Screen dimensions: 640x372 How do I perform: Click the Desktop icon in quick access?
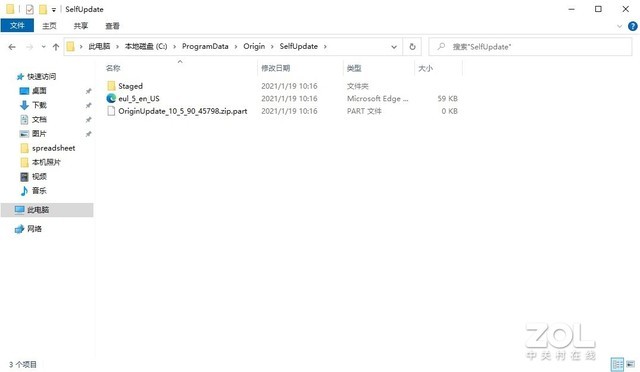24,91
